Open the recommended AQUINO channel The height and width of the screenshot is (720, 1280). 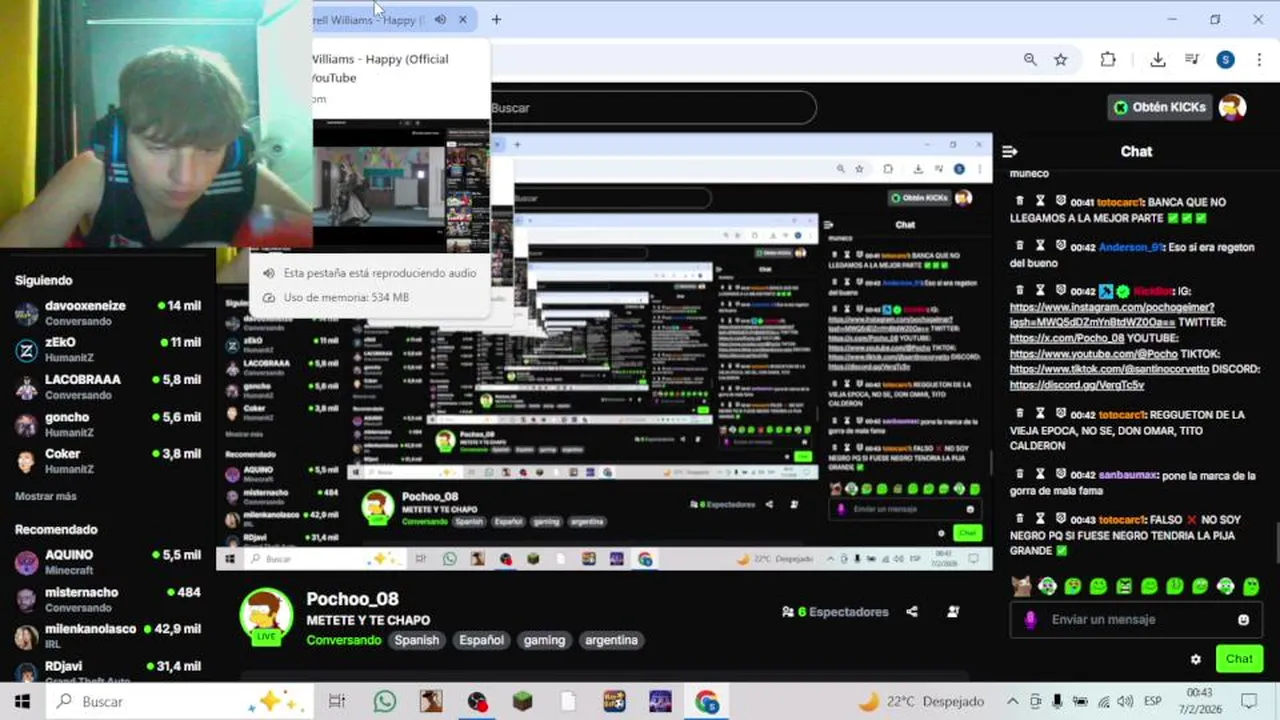pyautogui.click(x=108, y=562)
